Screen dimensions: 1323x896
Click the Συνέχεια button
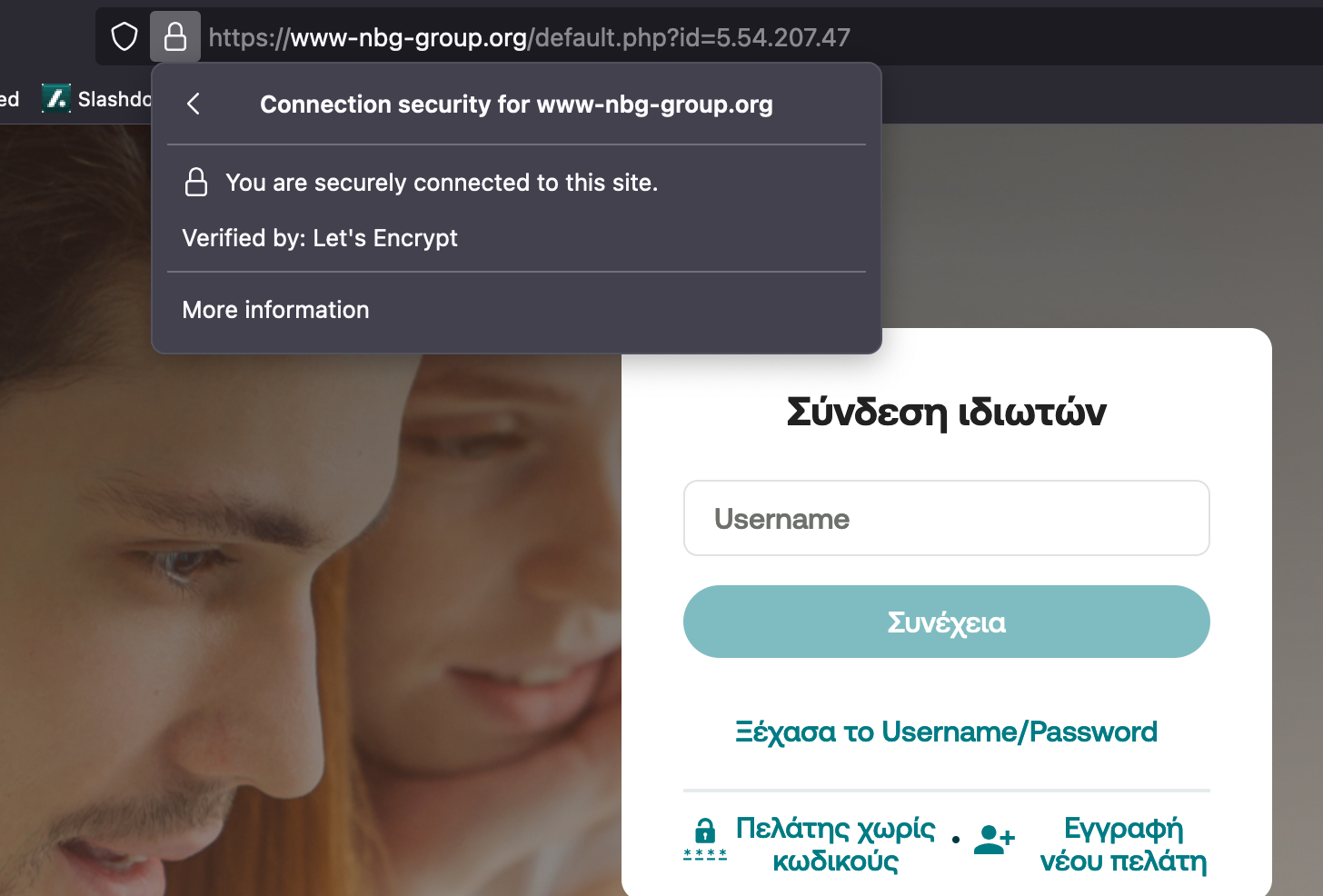click(946, 622)
